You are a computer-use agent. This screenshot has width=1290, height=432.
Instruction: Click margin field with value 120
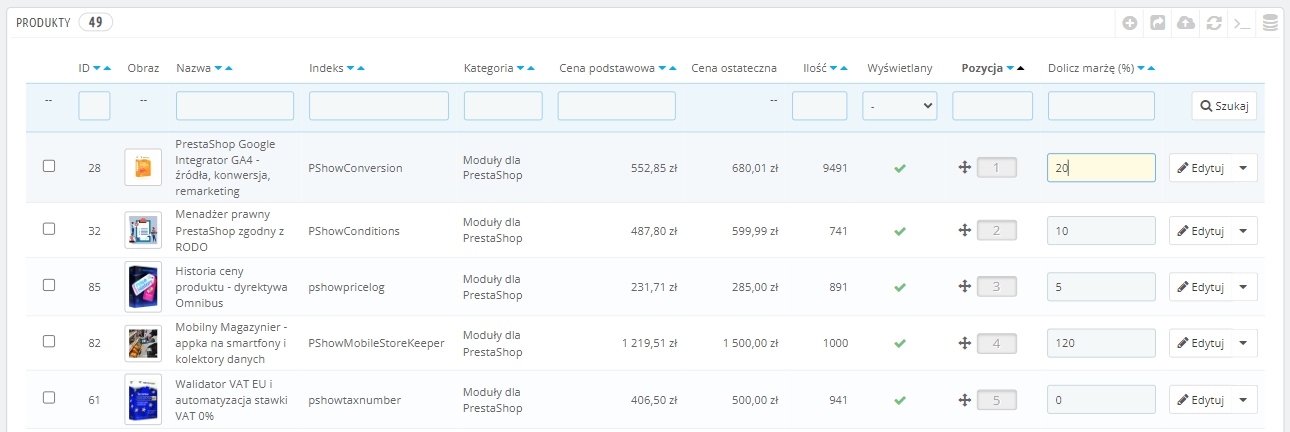coord(1101,343)
